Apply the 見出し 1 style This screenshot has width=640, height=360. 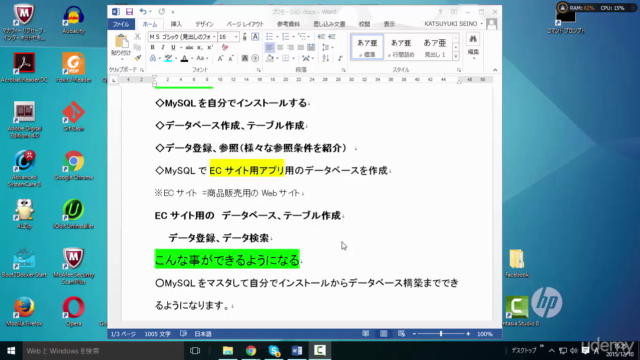point(435,47)
